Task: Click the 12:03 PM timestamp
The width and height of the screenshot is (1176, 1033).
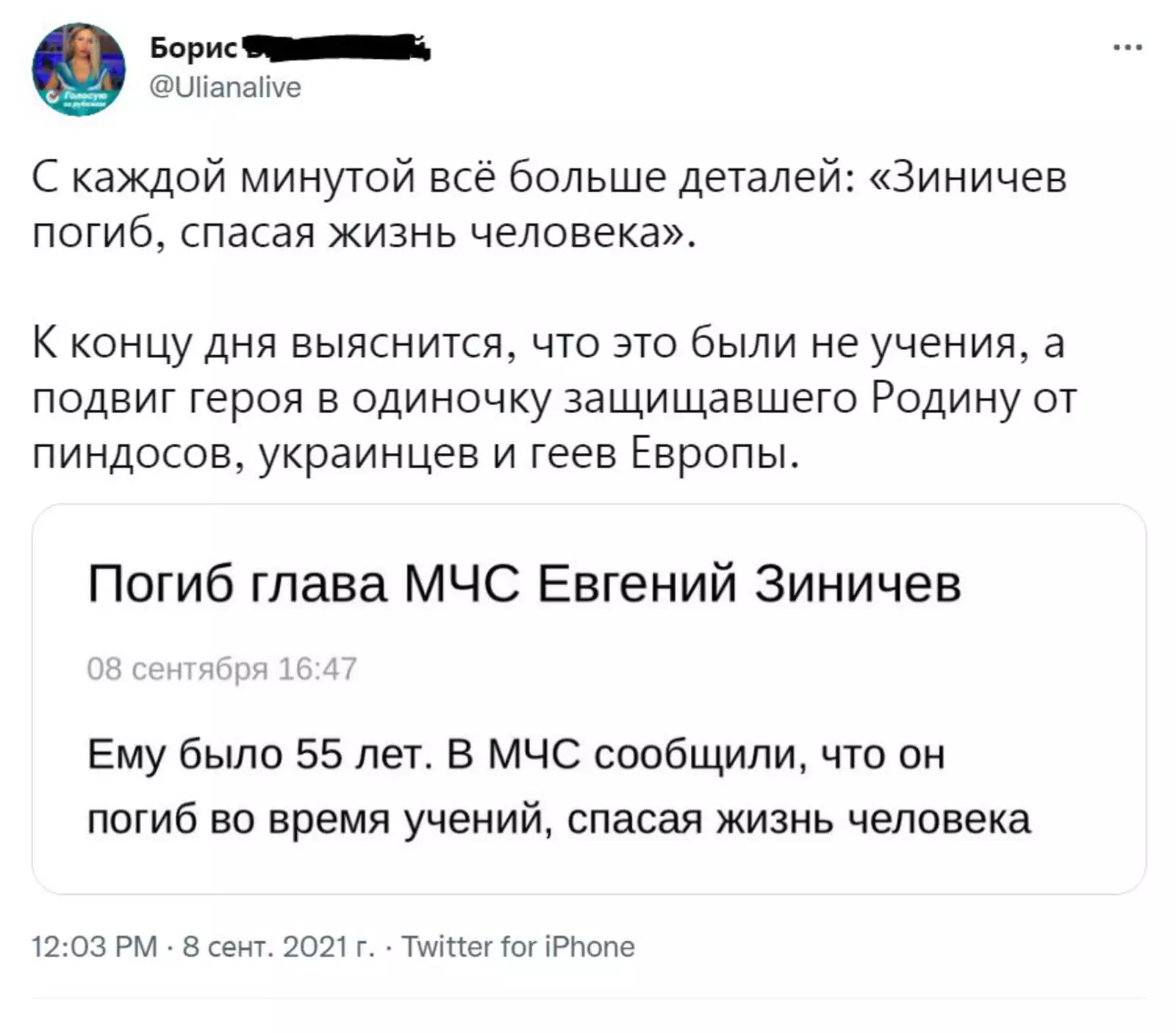Action: (x=94, y=947)
